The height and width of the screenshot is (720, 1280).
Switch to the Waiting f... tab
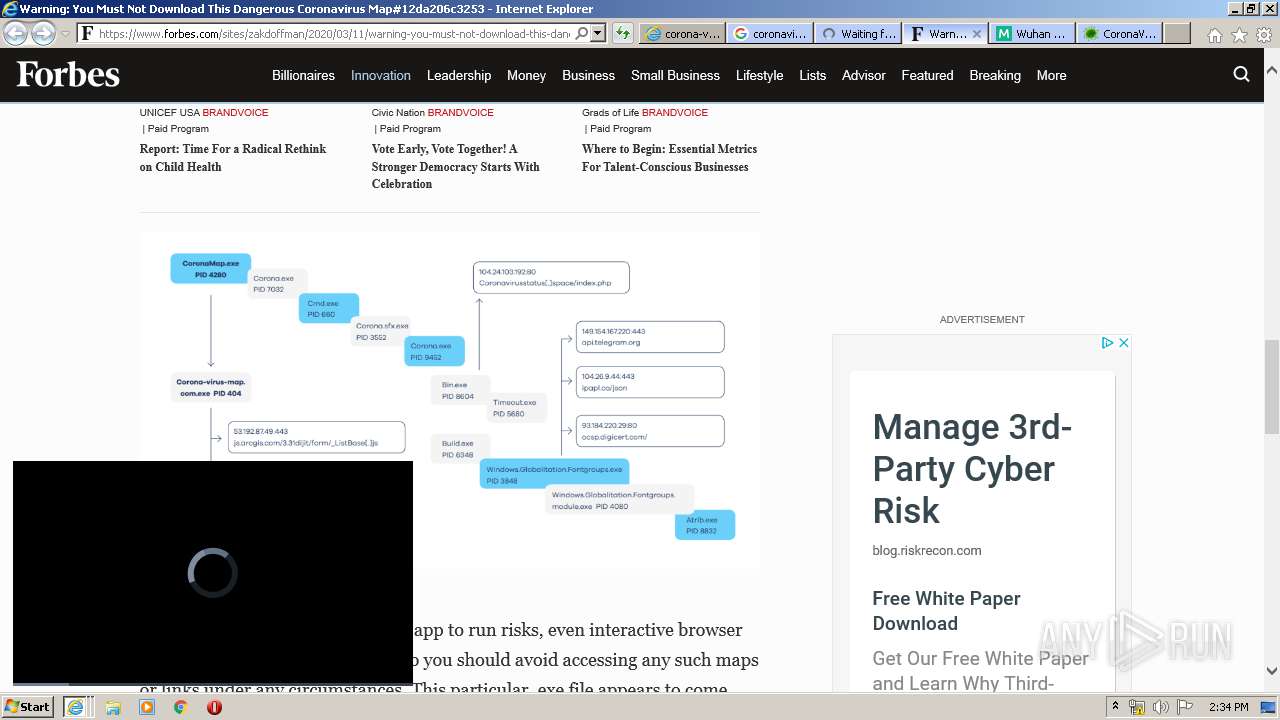point(858,33)
